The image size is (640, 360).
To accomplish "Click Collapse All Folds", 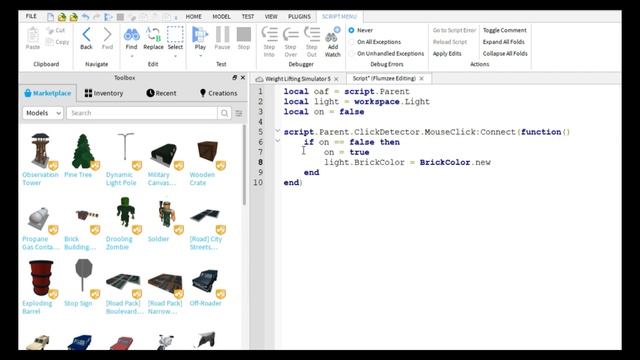I will click(505, 53).
